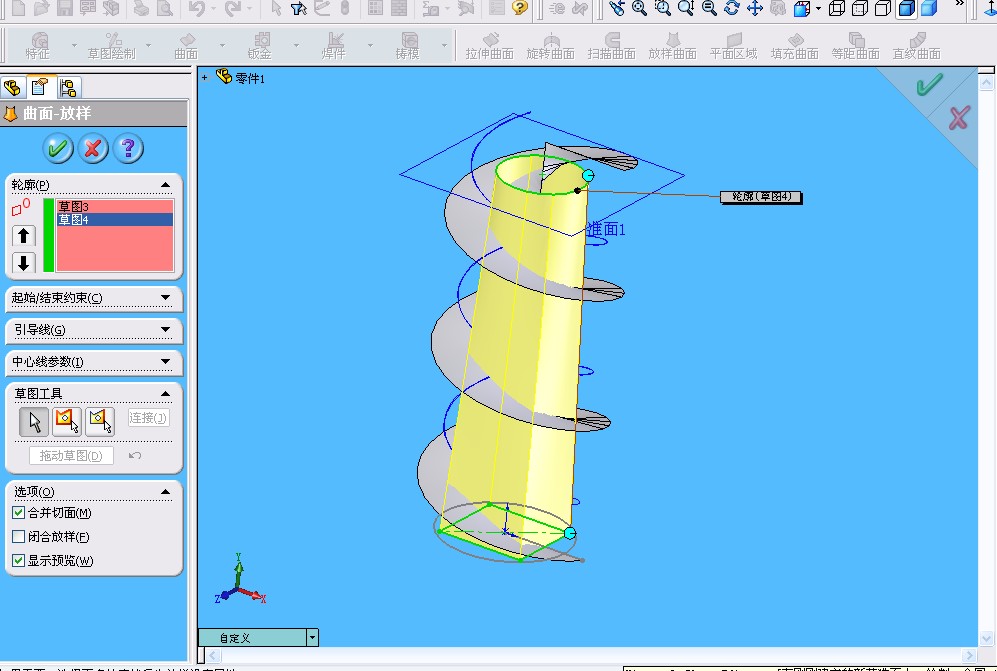Click 曲面 toolbar tab
997x671 pixels.
tap(186, 46)
